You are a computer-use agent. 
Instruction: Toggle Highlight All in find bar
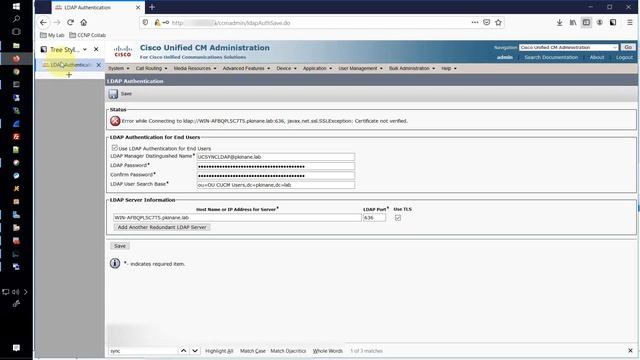219,351
